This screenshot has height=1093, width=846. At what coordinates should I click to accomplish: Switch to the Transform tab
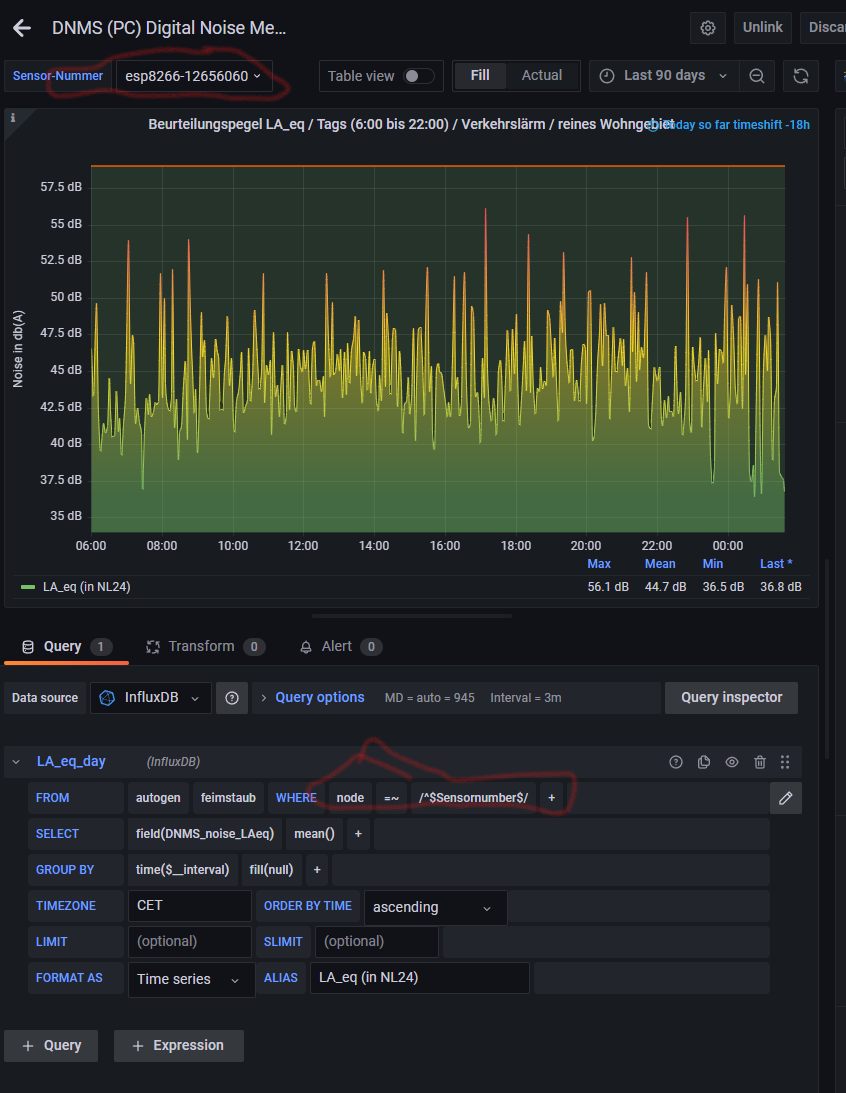click(201, 647)
